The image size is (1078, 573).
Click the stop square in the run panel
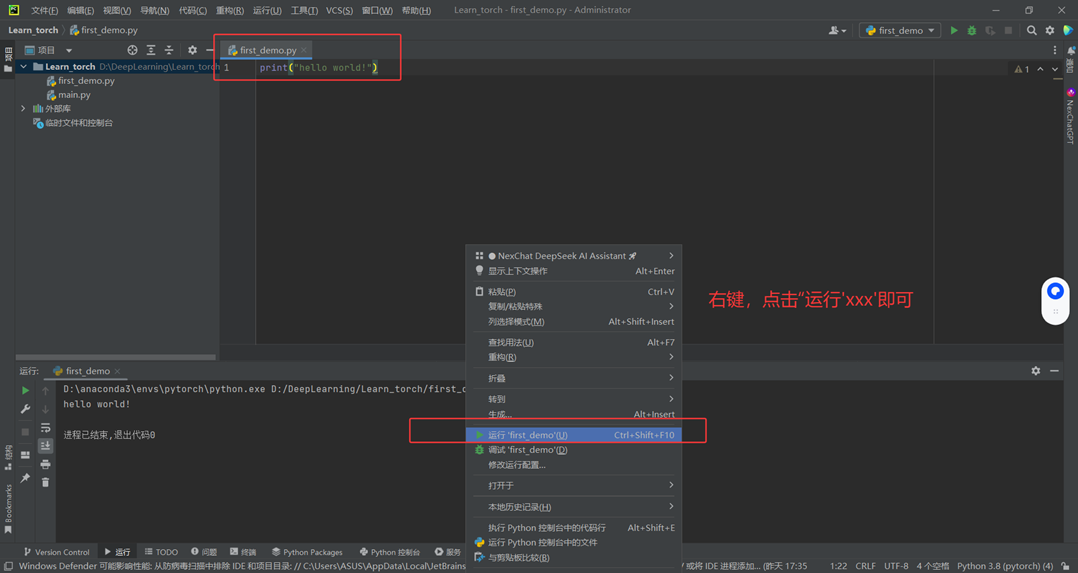(25, 432)
